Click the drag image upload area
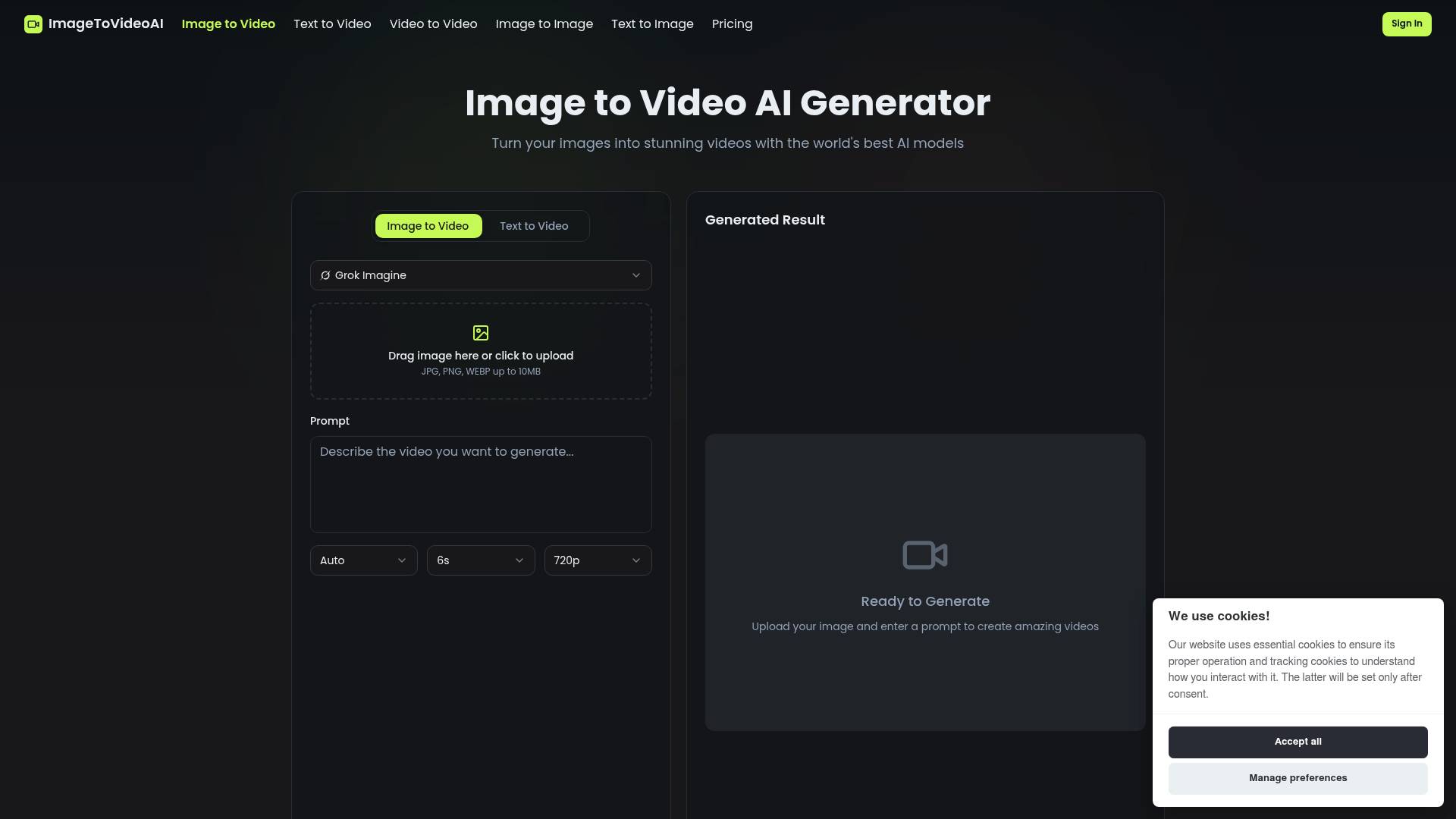This screenshot has width=1456, height=819. pyautogui.click(x=480, y=350)
